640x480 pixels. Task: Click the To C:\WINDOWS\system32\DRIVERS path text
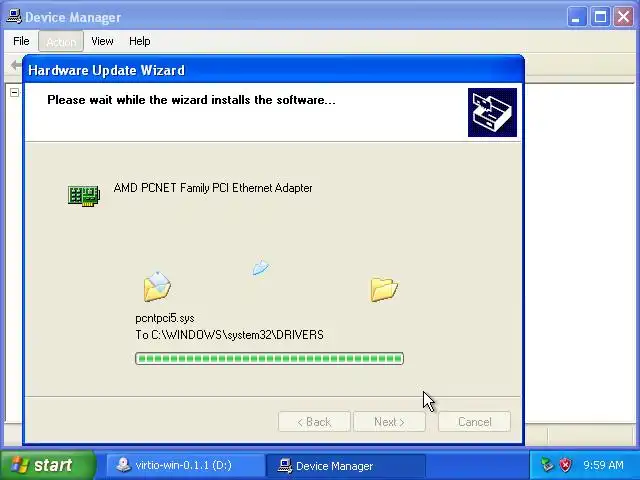coord(229,335)
